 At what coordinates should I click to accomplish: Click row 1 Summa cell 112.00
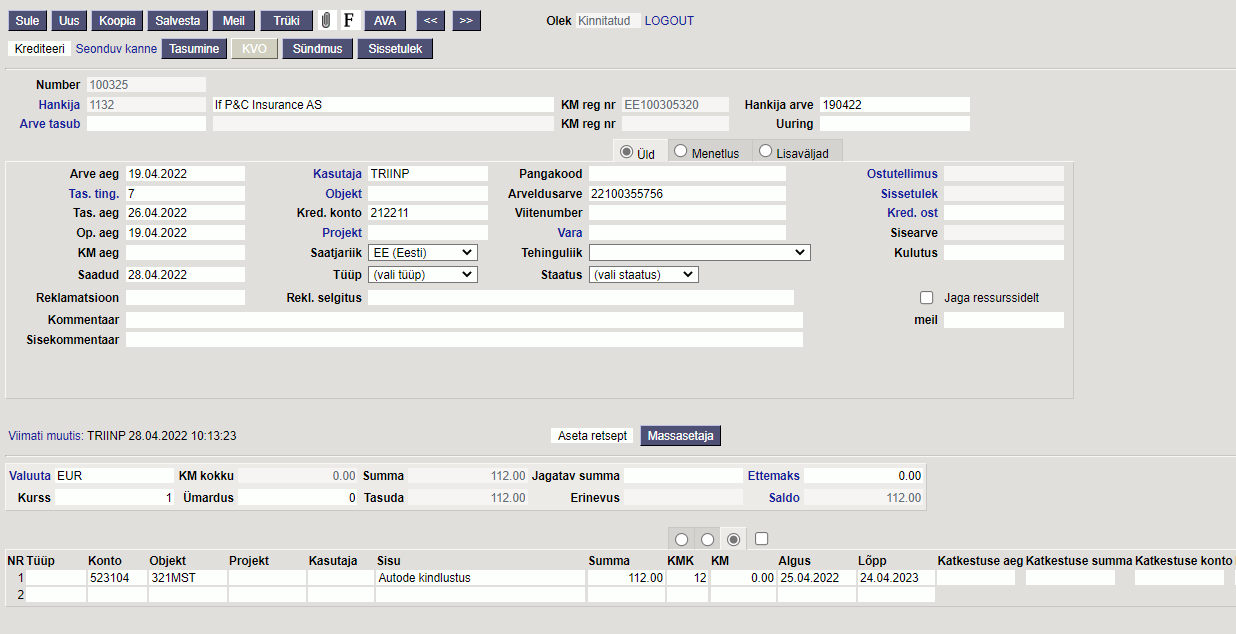626,578
